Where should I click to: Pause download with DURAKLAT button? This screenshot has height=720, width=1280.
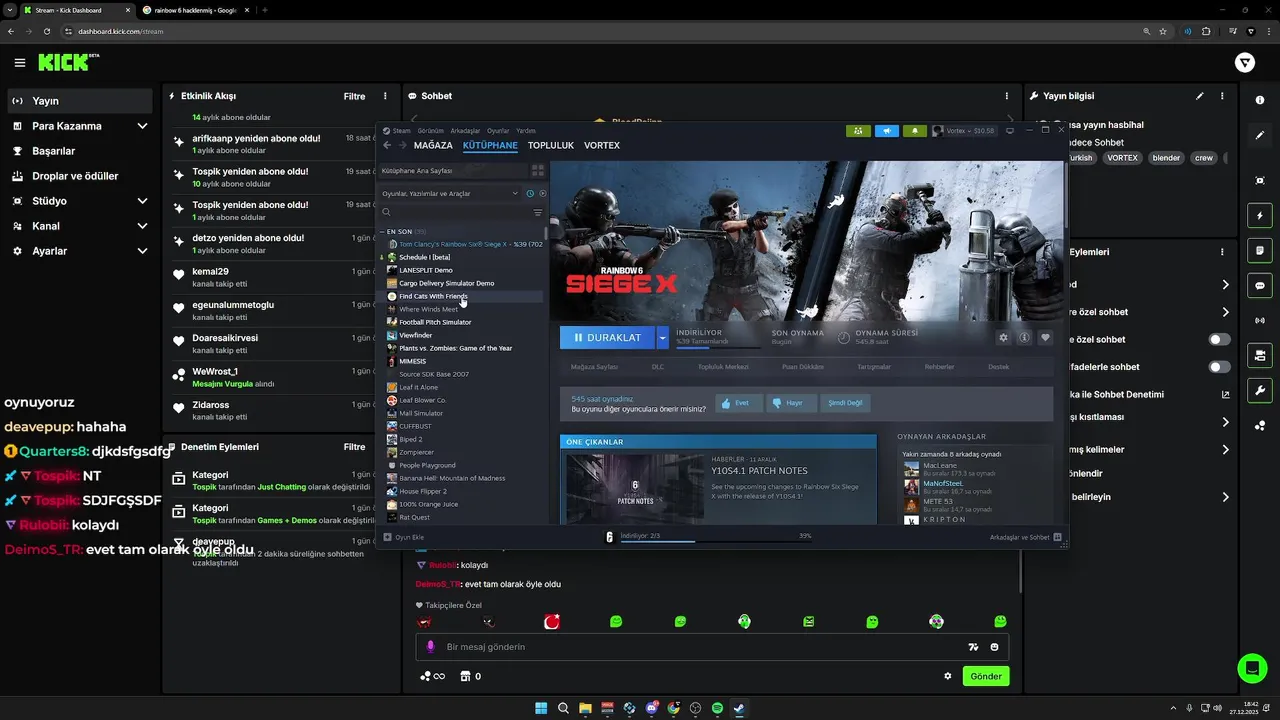pyautogui.click(x=607, y=338)
